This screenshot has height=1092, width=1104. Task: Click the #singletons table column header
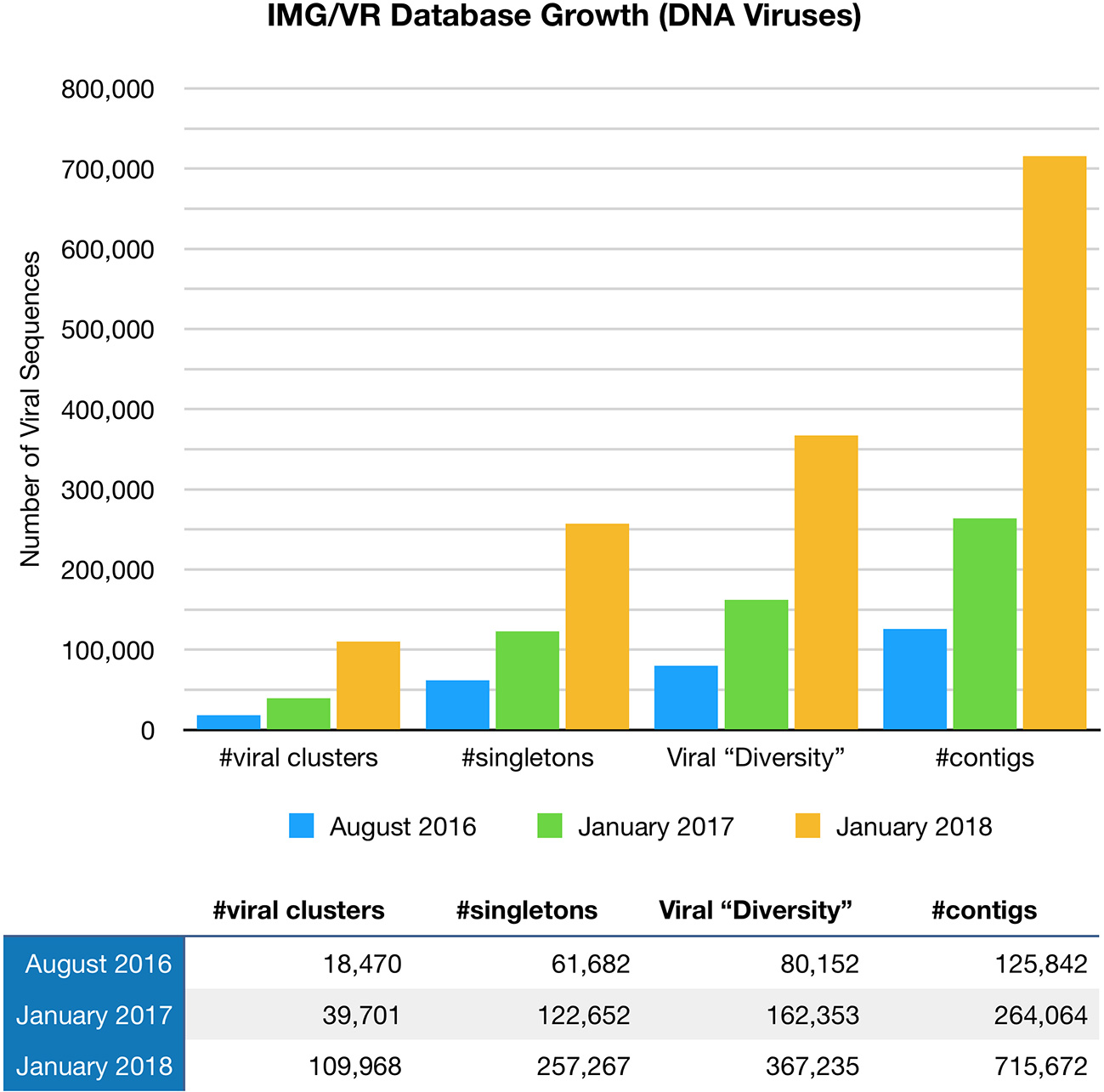527,910
